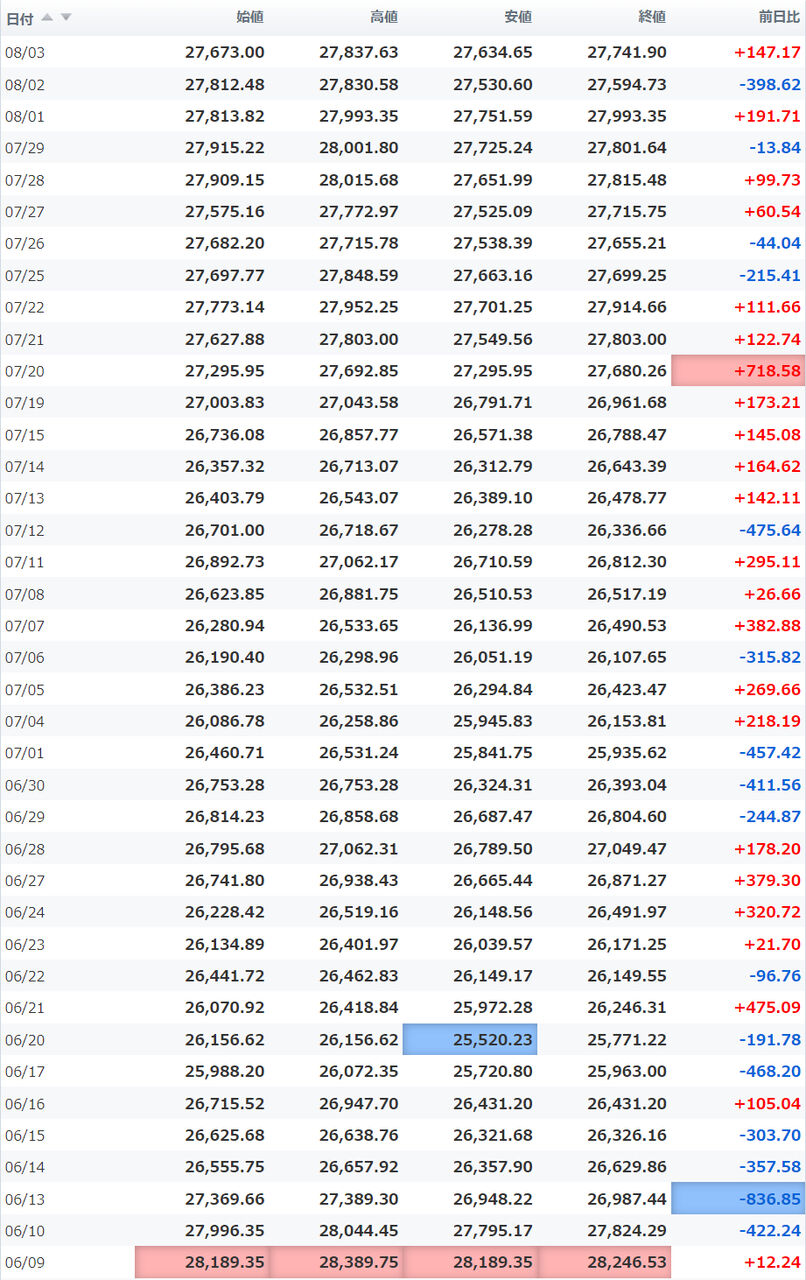Screen dimensions: 806x1280
Task: Select the 07/14 change value +164.62
Action: (768, 467)
